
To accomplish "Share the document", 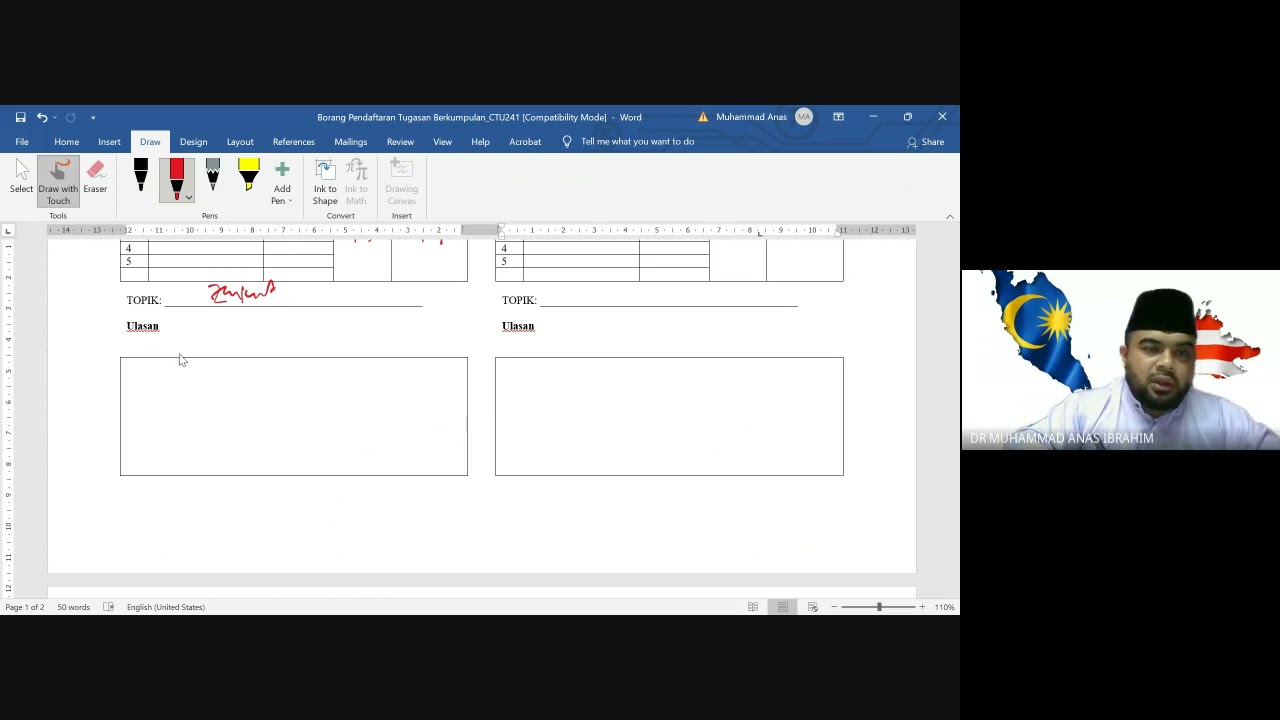I will pyautogui.click(x=925, y=142).
